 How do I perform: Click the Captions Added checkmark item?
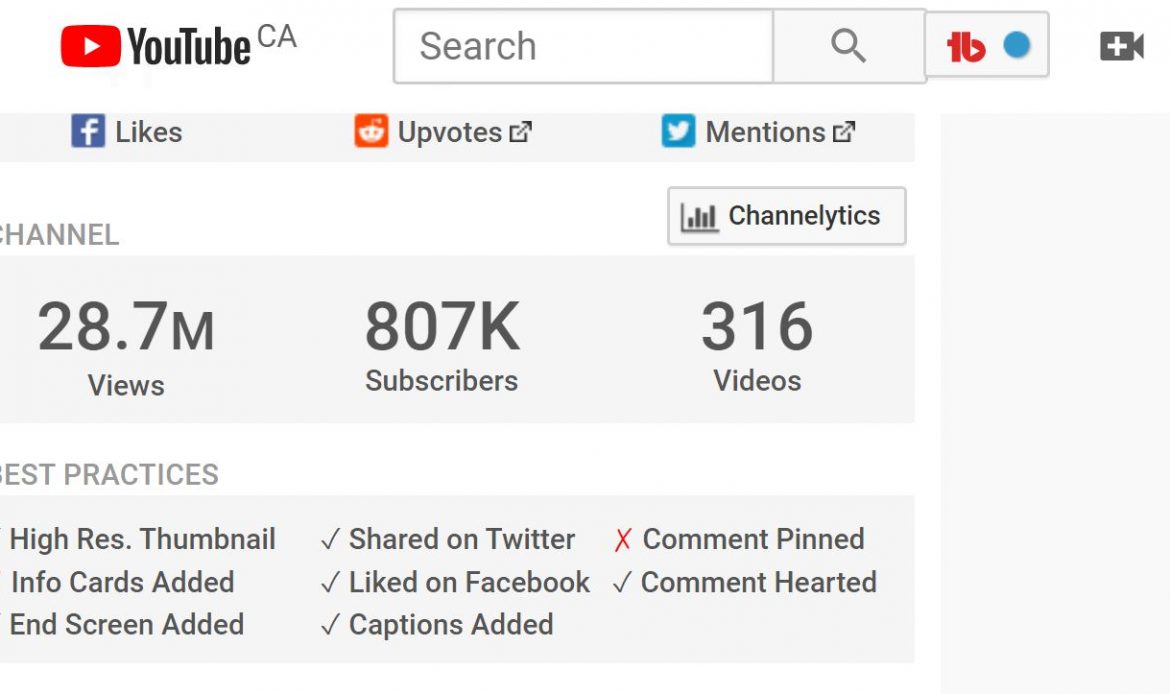click(x=437, y=625)
